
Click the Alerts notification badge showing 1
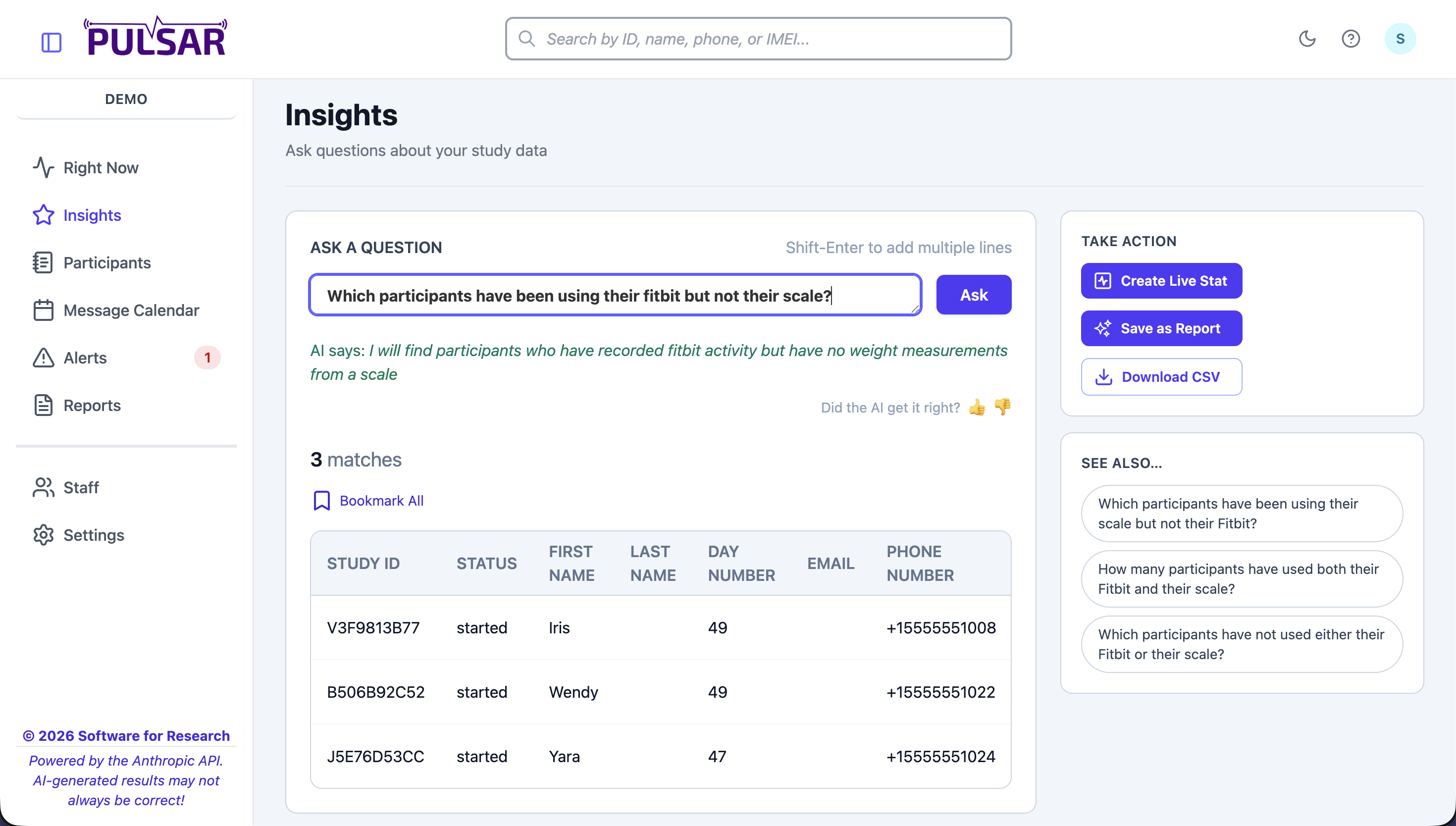(x=207, y=358)
